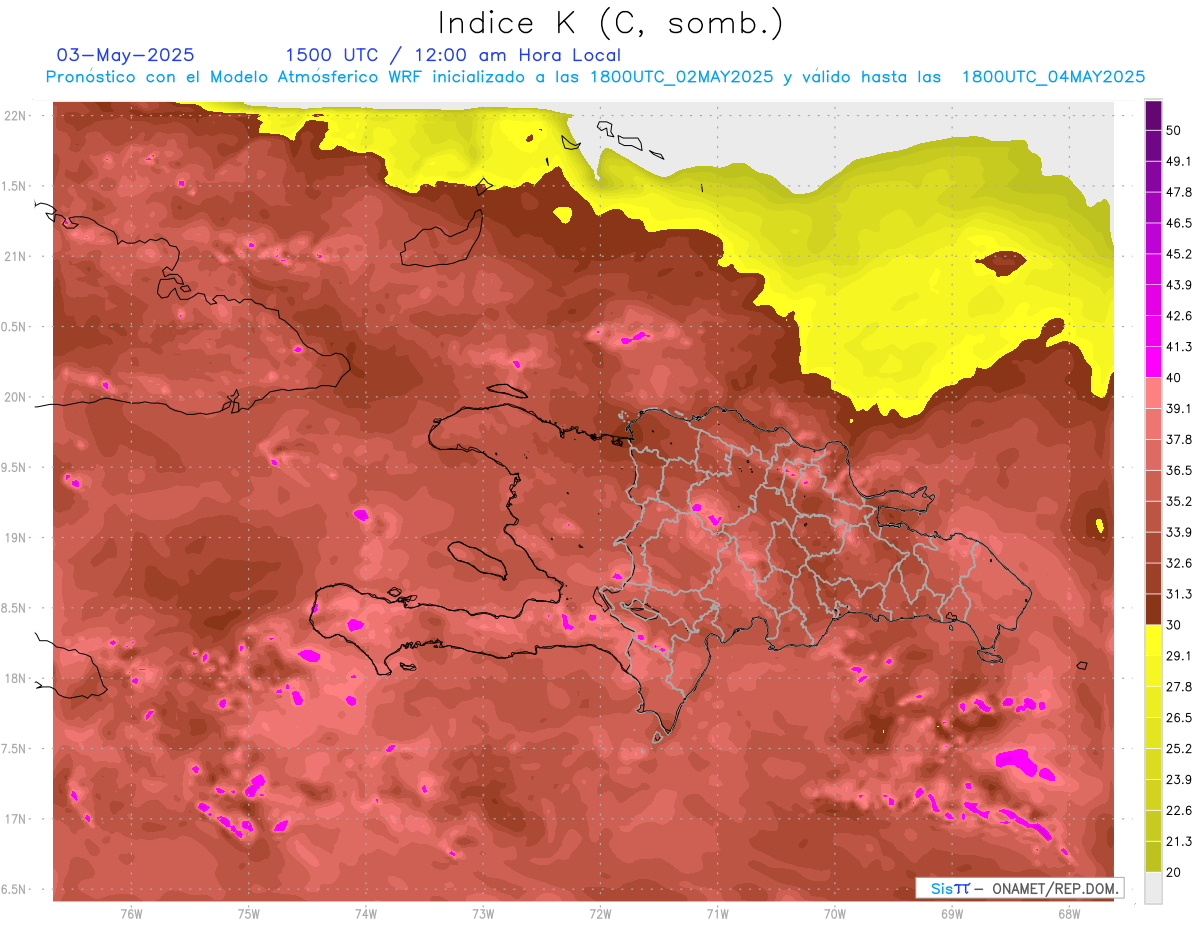This screenshot has width=1200, height=927.
Task: Click the '41.3' colorbar value
Action: point(1179,347)
